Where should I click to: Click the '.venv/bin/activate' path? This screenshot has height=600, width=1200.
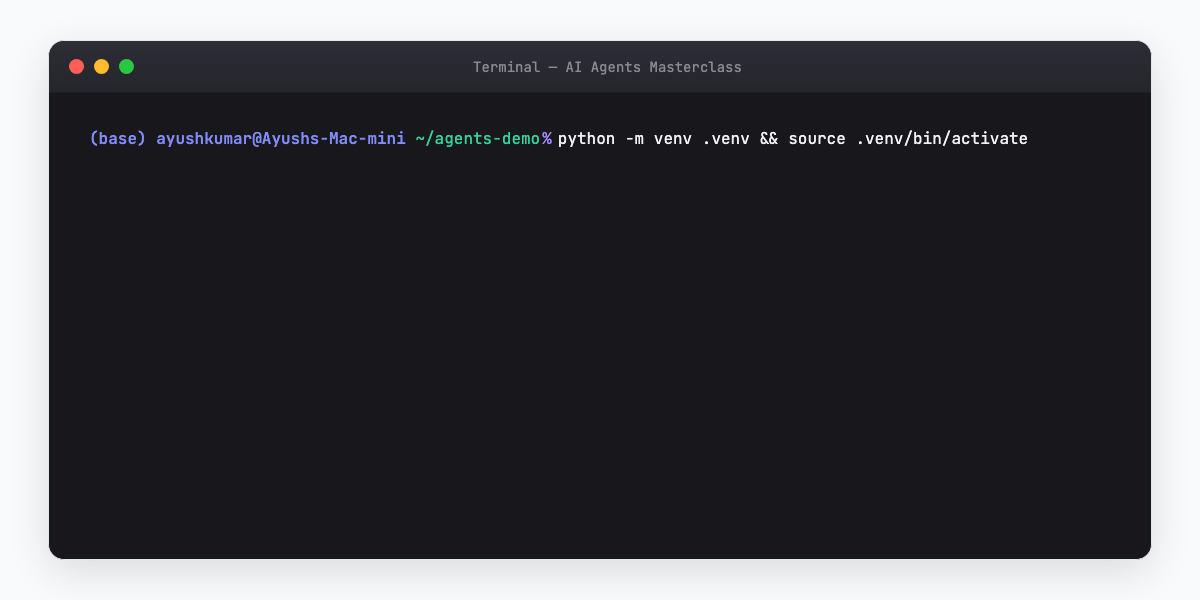(942, 138)
